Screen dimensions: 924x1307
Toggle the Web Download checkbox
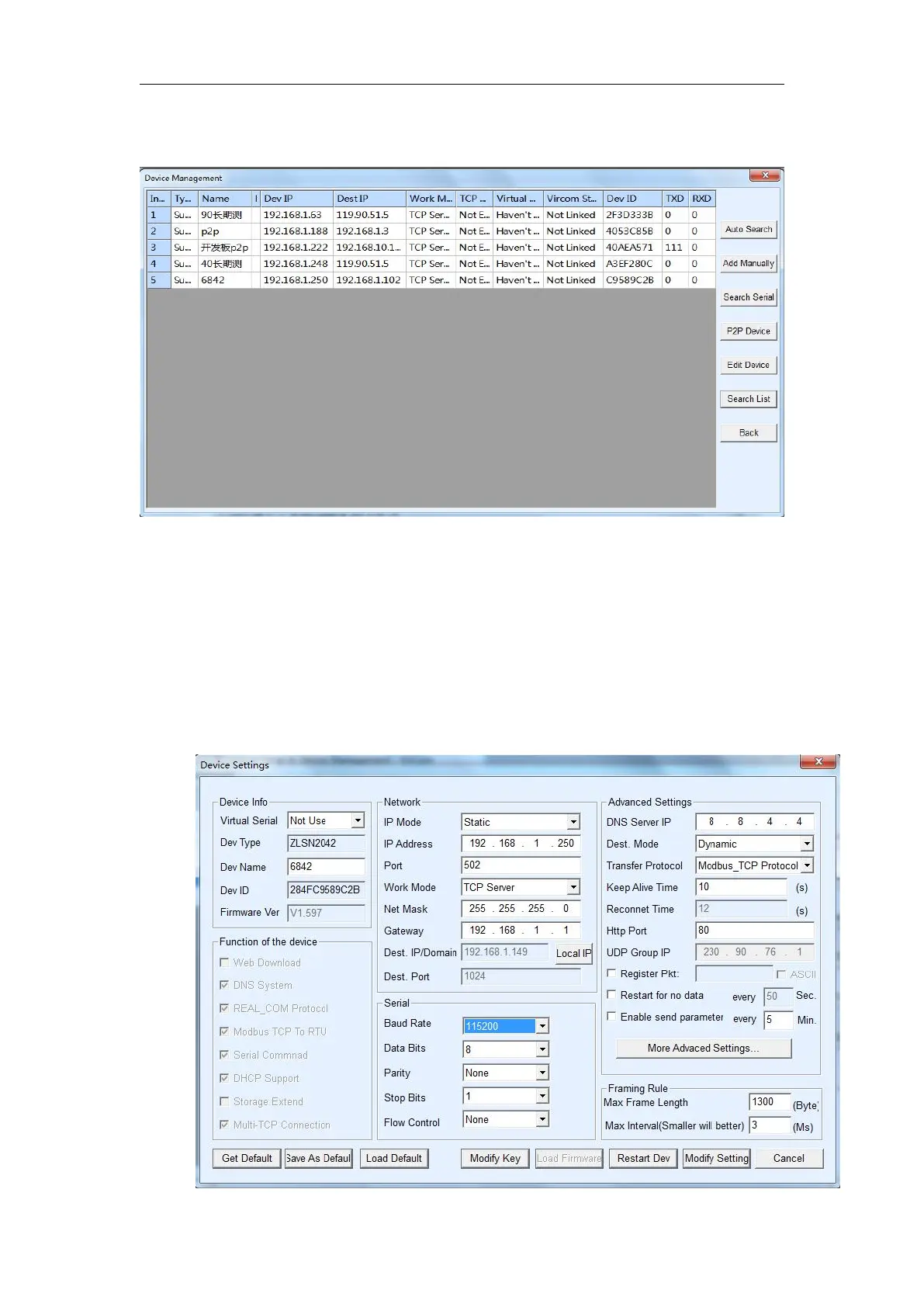point(224,962)
